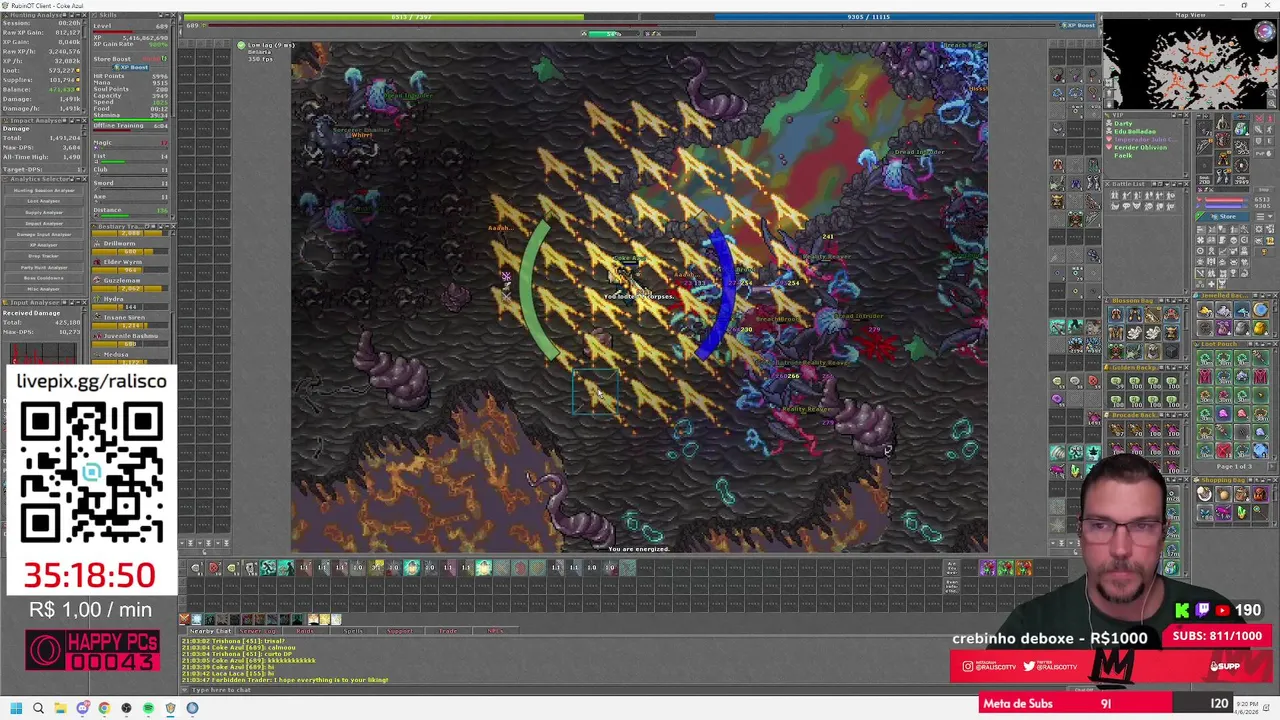Collapse the Bestiary Tracker panel
The height and width of the screenshot is (720, 1280).
pyautogui.click(x=166, y=226)
